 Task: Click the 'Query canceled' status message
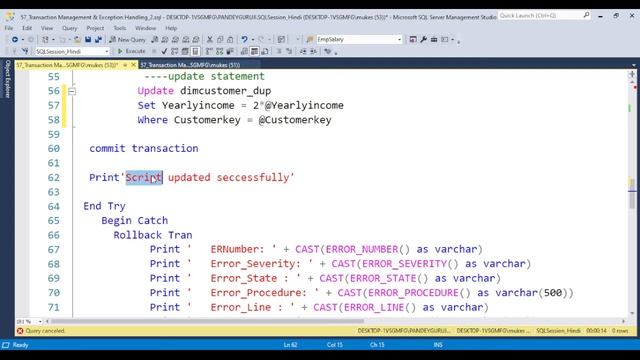coord(45,331)
